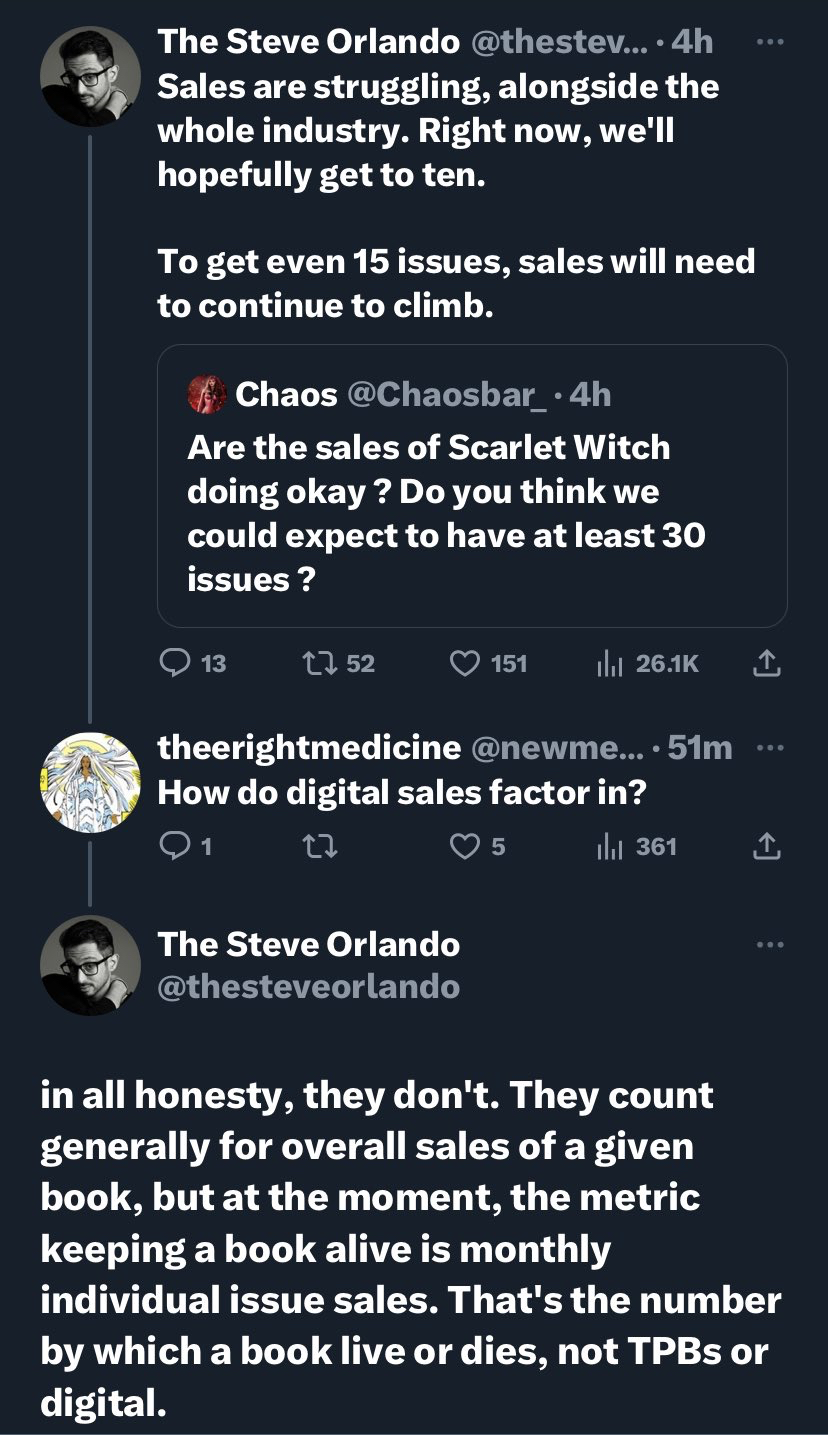Share theerightmedicine's reply tweet
Viewport: 828px width, 1435px height.
coord(765,847)
